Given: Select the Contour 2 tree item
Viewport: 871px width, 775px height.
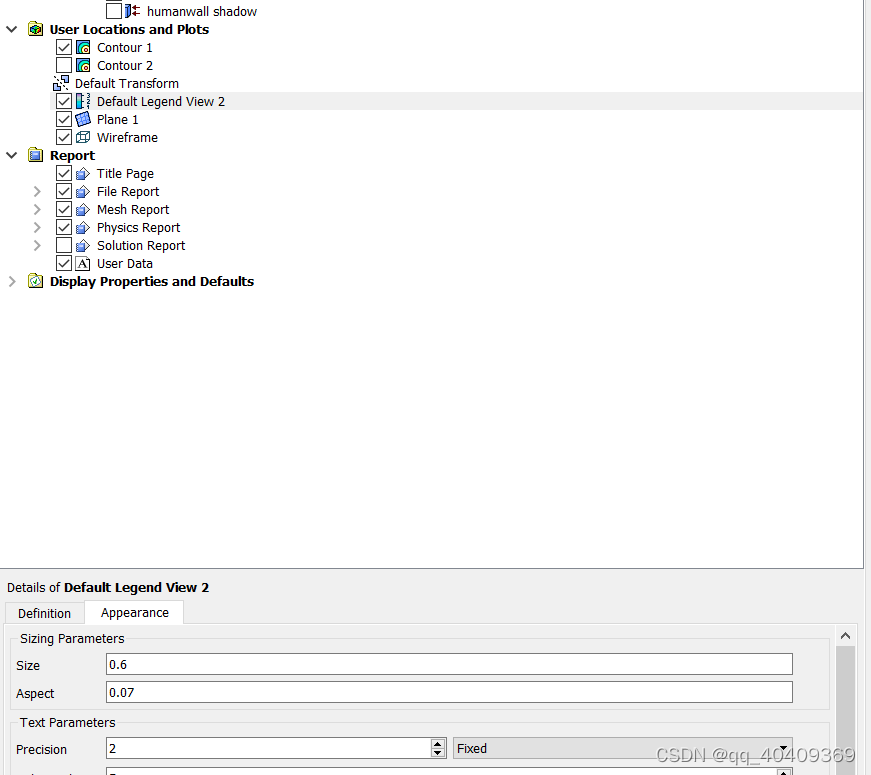Looking at the screenshot, I should (124, 65).
